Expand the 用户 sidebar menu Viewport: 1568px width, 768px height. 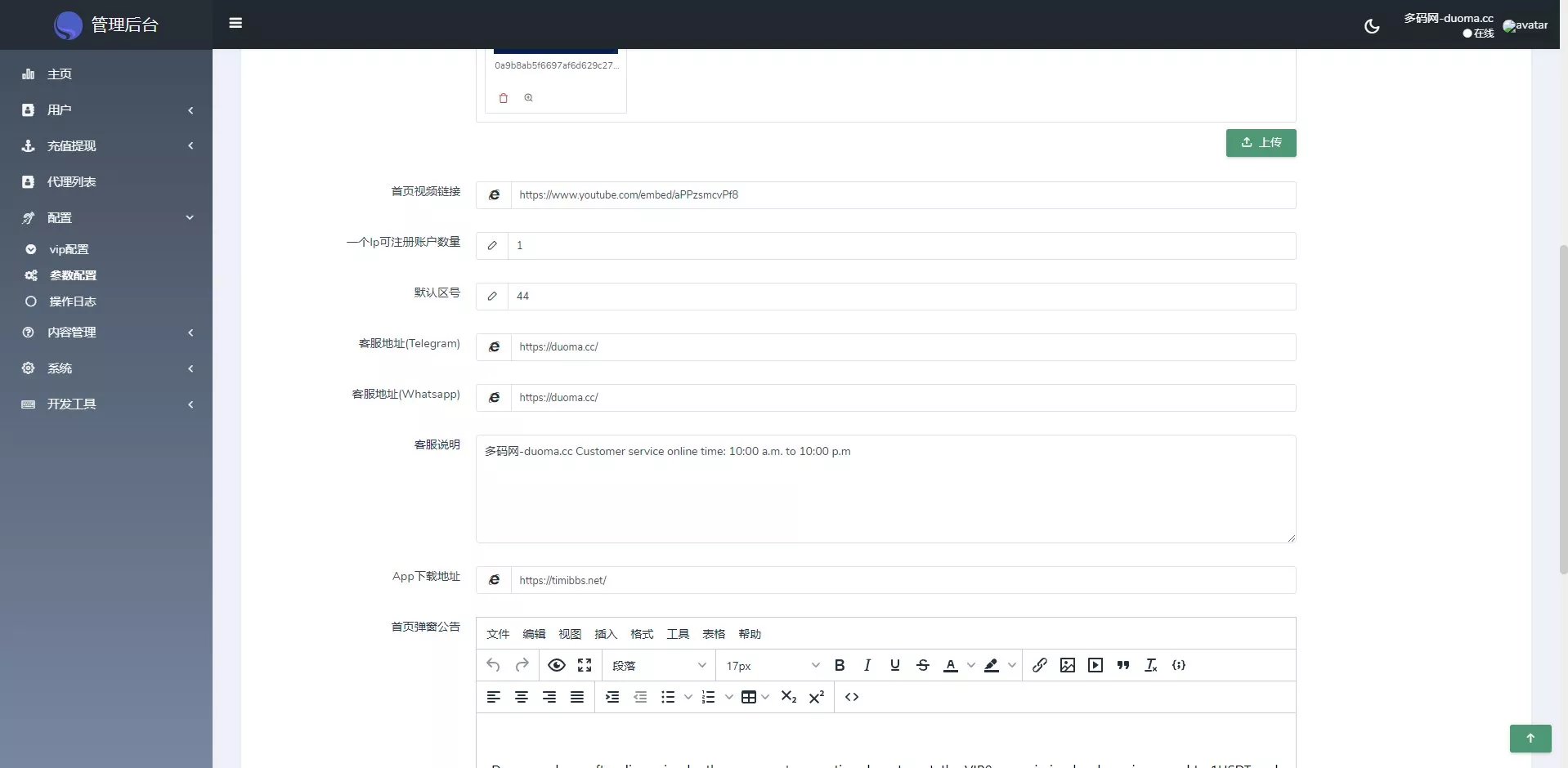pos(106,110)
